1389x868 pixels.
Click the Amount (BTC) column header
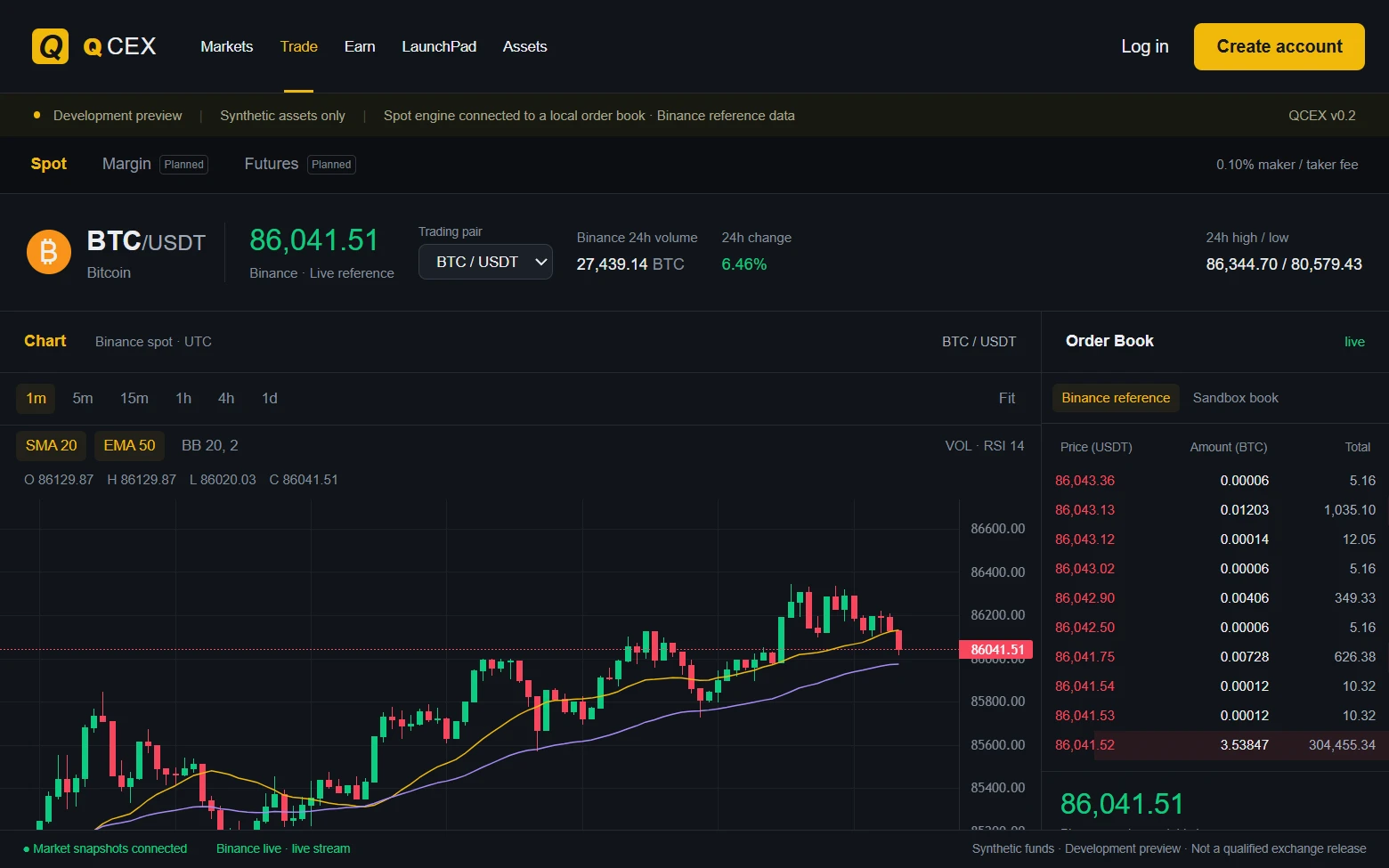[x=1228, y=447]
